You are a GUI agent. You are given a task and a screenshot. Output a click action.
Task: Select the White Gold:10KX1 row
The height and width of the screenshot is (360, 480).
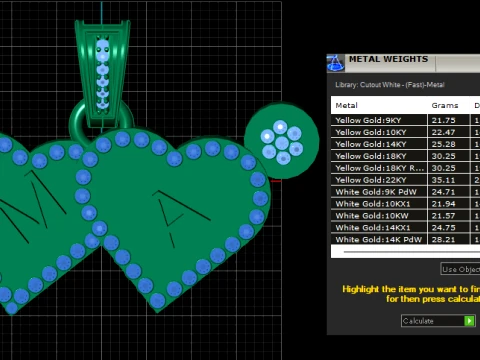405,204
